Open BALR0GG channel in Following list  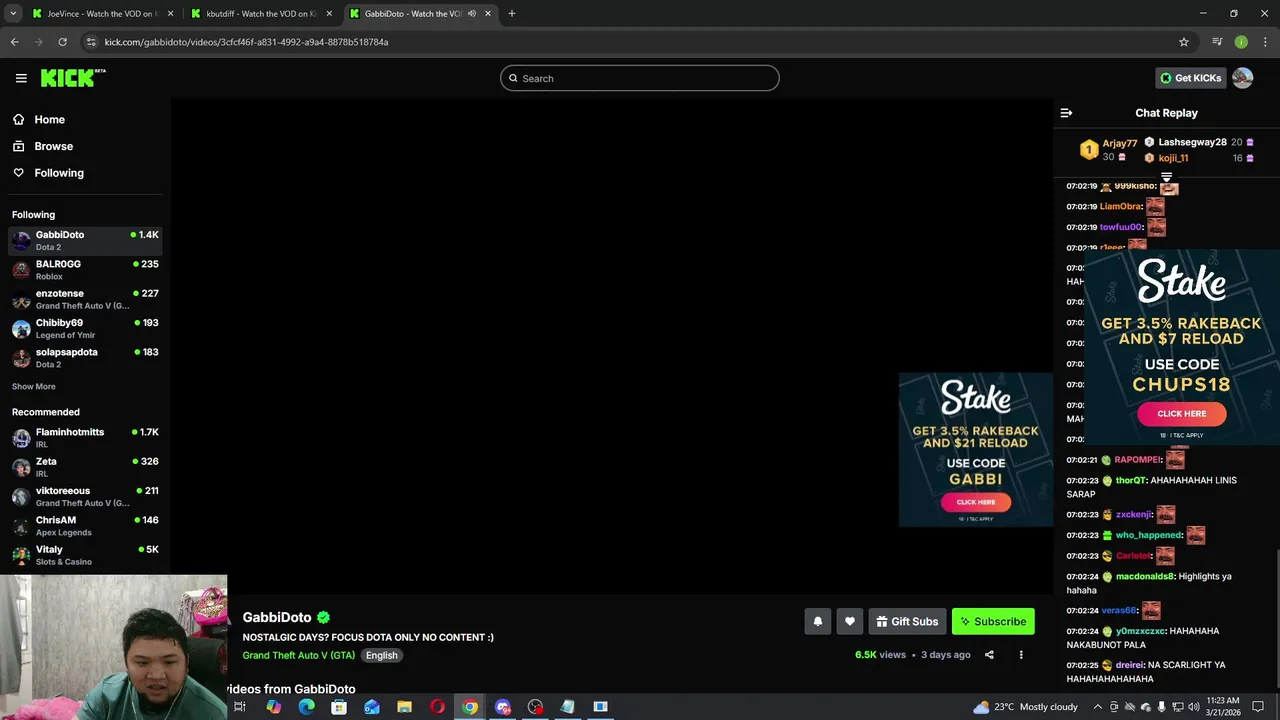[x=85, y=270]
